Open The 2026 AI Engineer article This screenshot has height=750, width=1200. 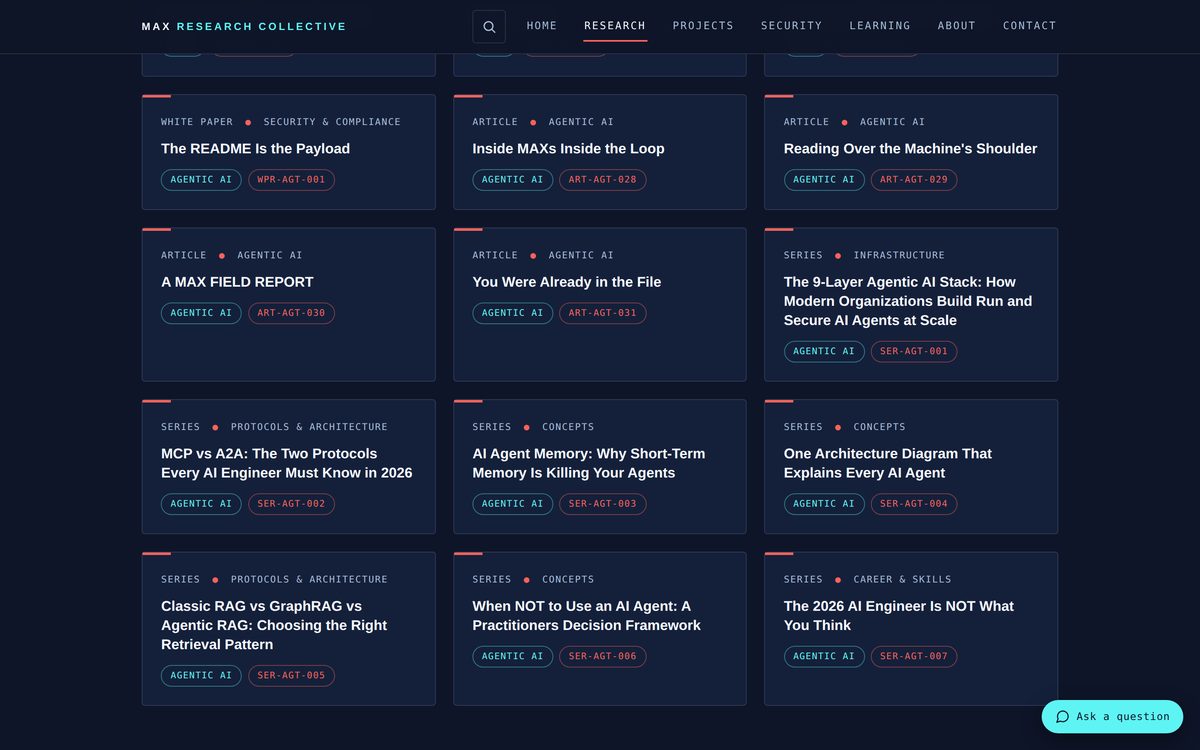coord(899,616)
